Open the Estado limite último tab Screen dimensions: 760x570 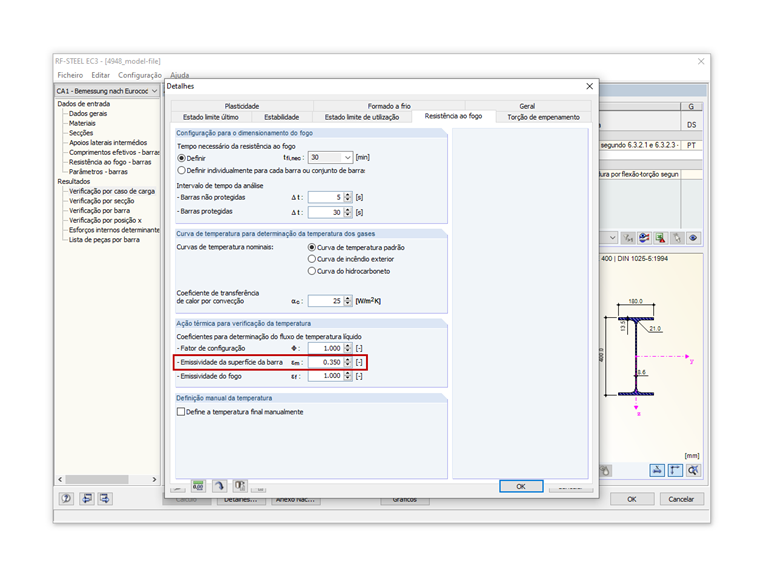[211, 117]
